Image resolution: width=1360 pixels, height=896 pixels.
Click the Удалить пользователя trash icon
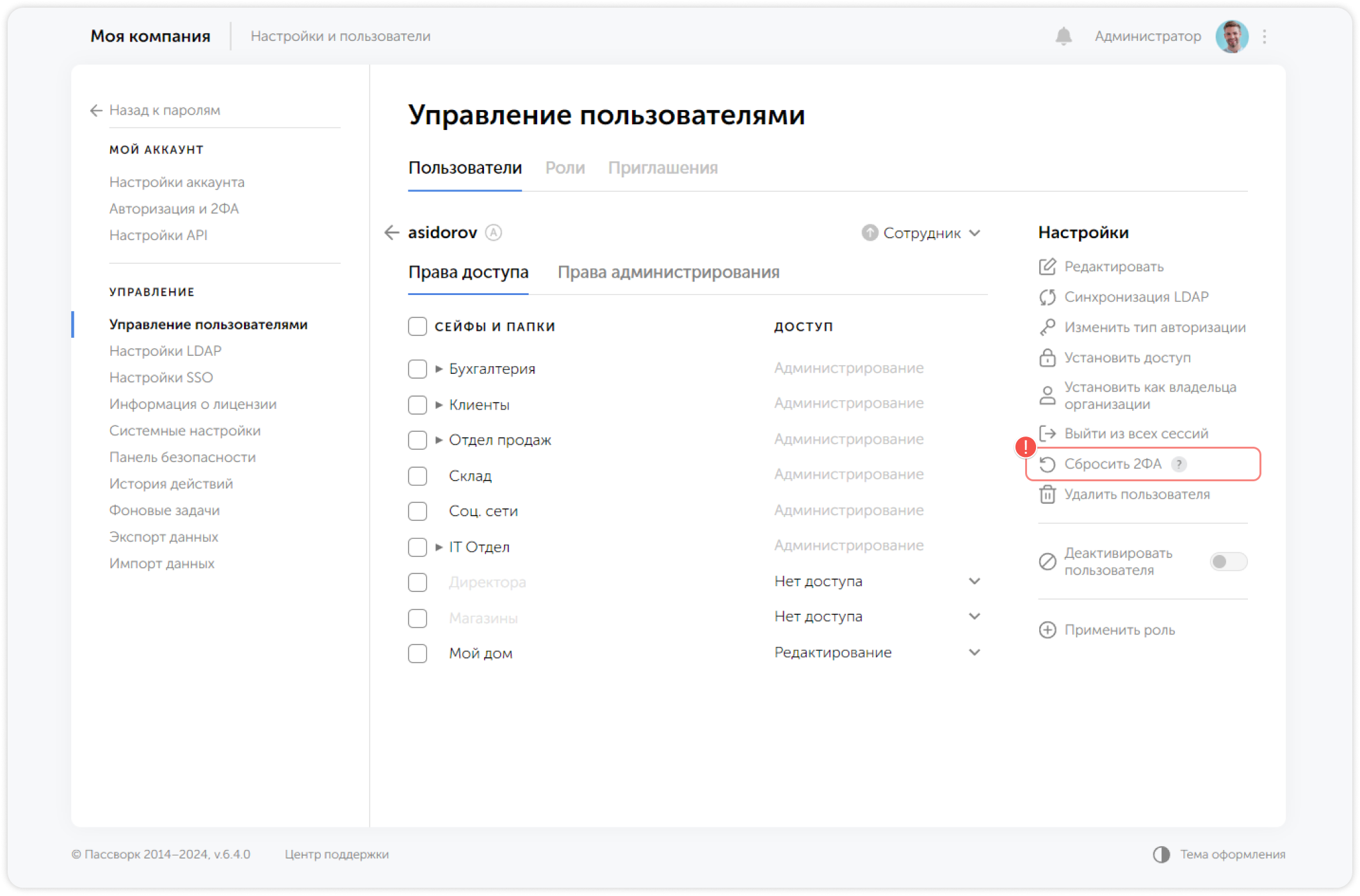pos(1048,494)
